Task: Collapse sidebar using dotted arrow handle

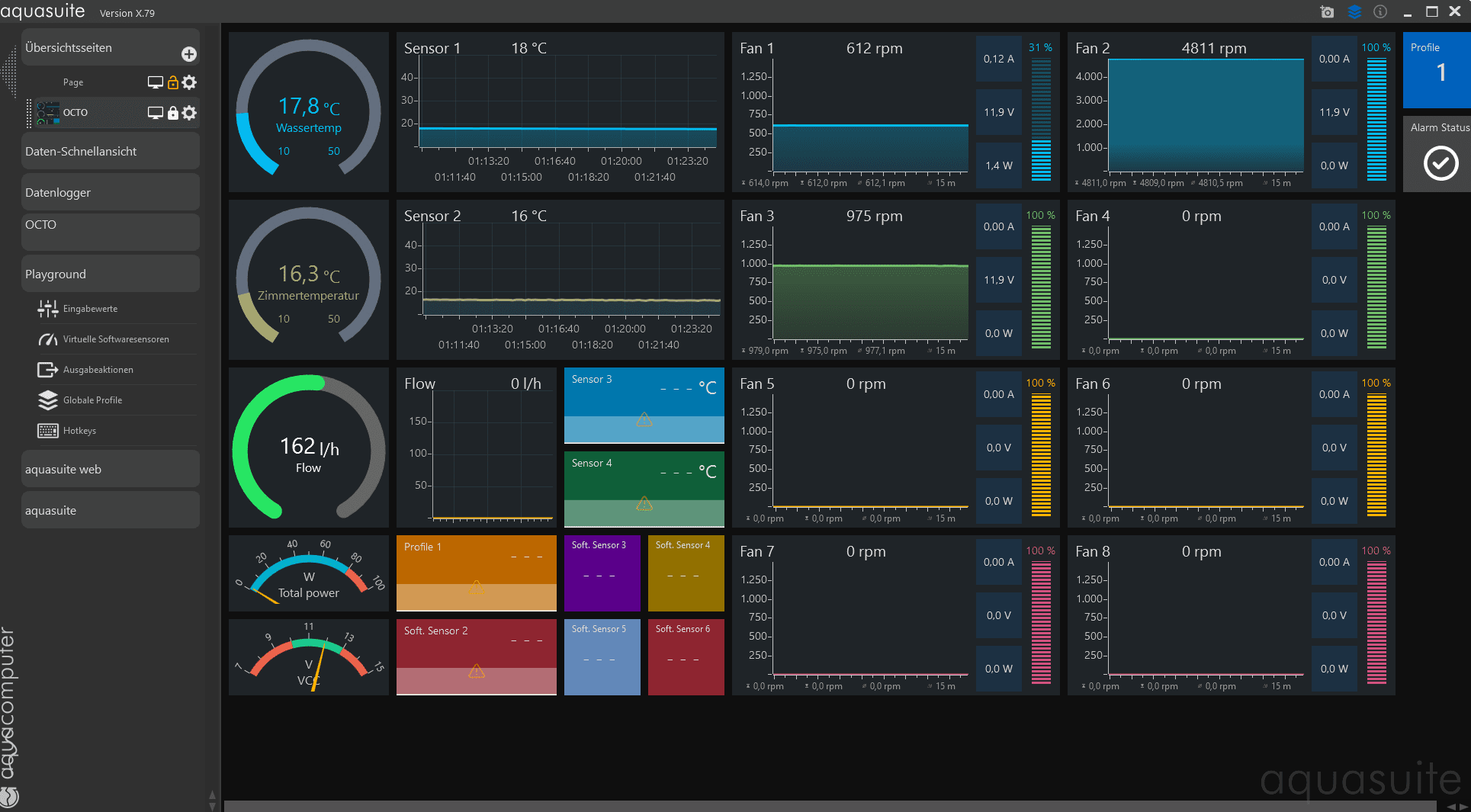Action: [x=9, y=72]
